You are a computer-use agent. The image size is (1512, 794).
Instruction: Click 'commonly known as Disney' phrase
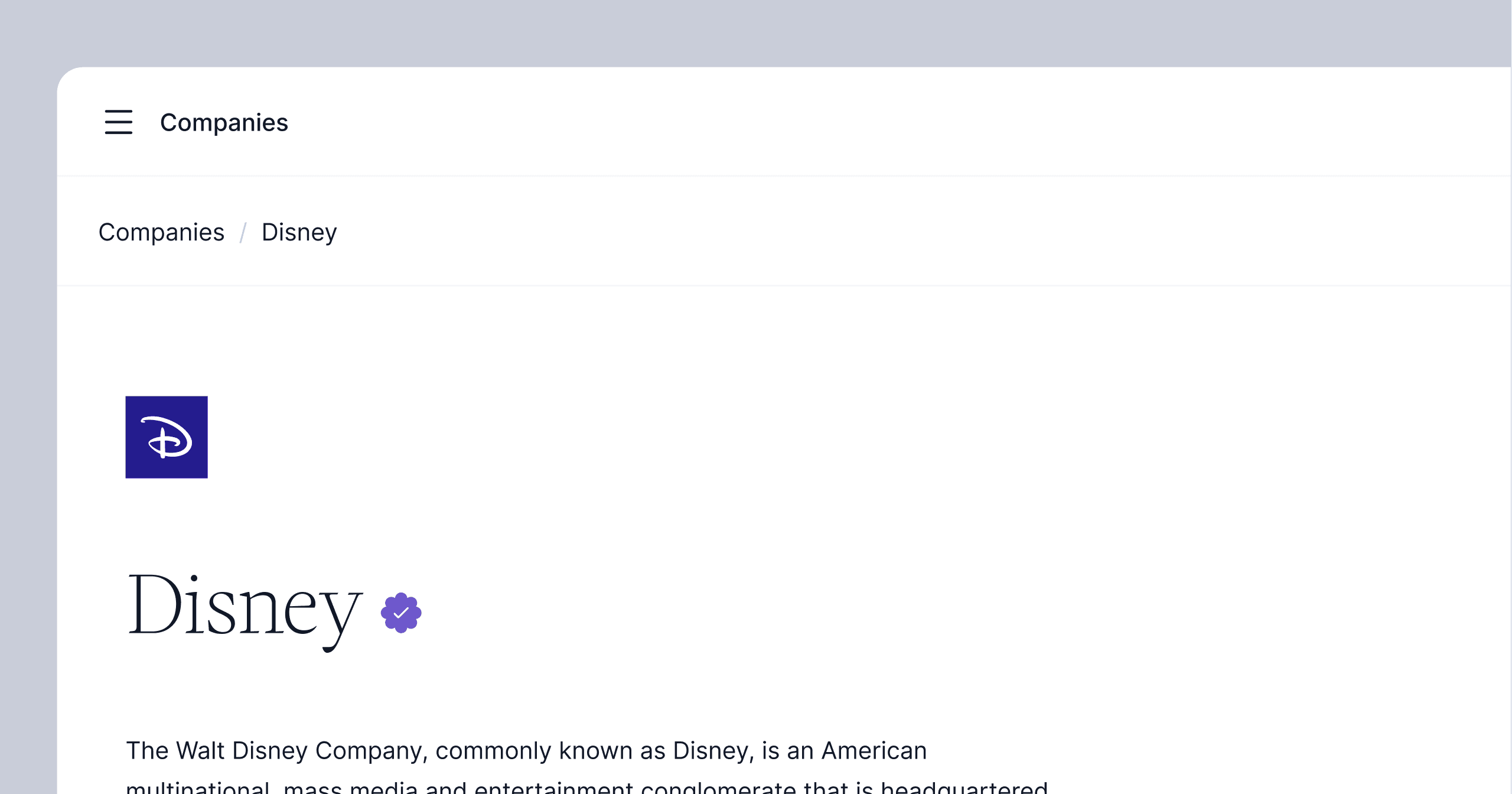click(x=594, y=751)
